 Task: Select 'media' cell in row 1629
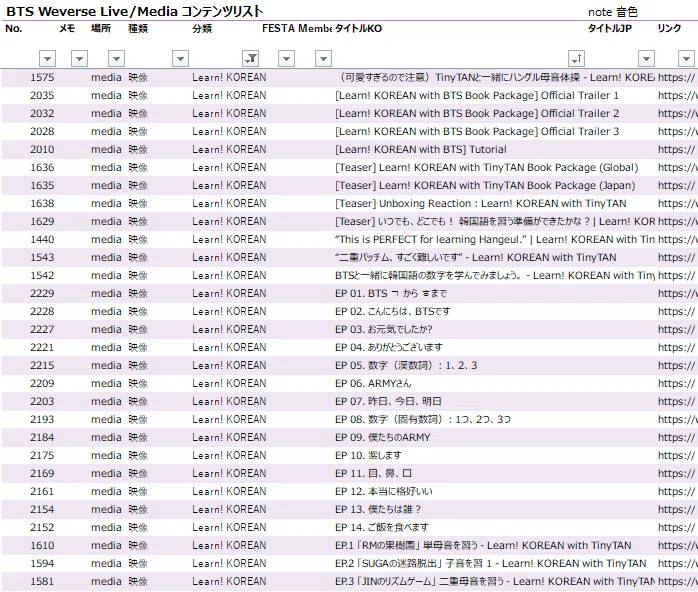tap(106, 221)
